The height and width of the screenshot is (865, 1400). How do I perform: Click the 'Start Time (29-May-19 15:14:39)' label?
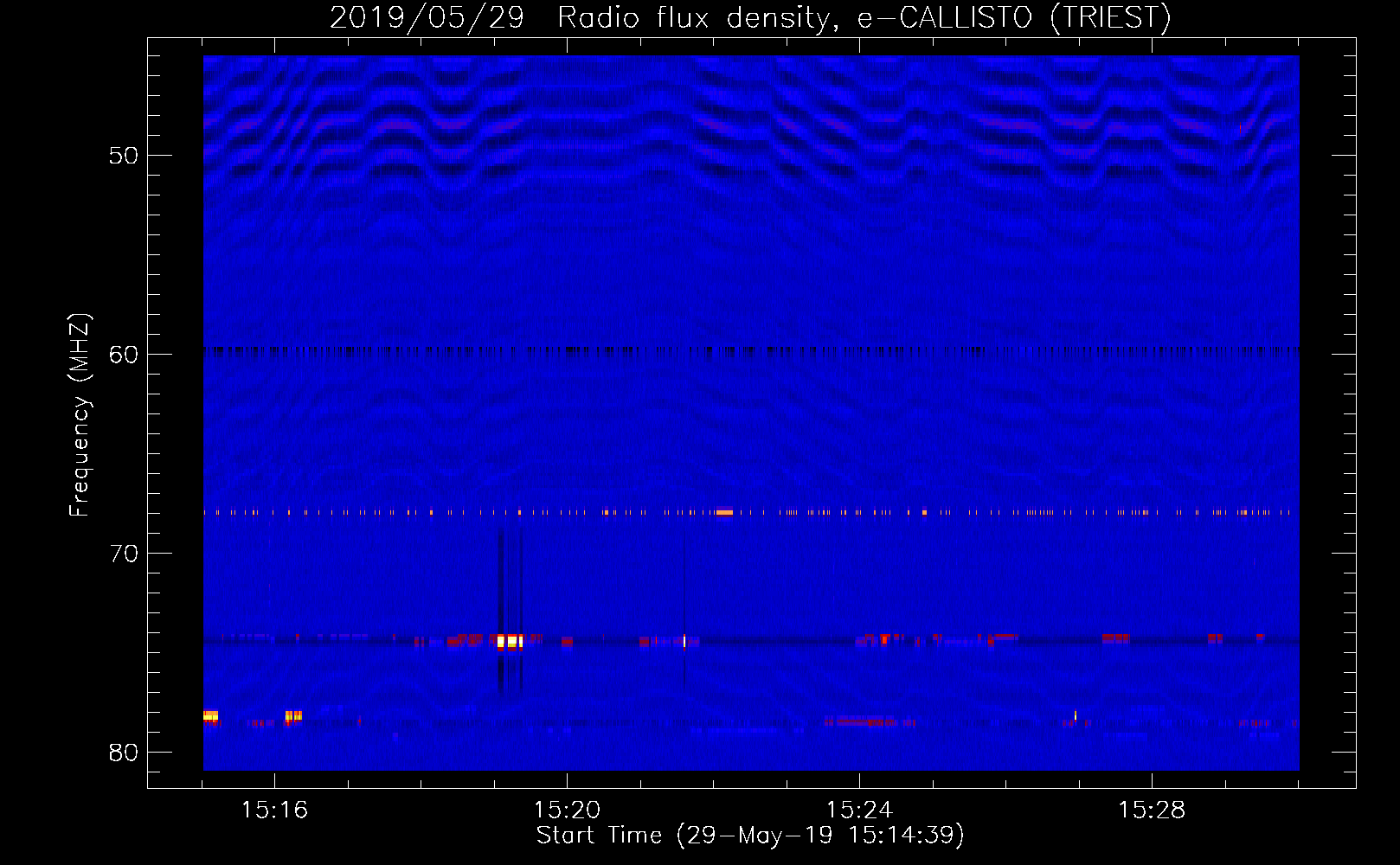click(750, 836)
